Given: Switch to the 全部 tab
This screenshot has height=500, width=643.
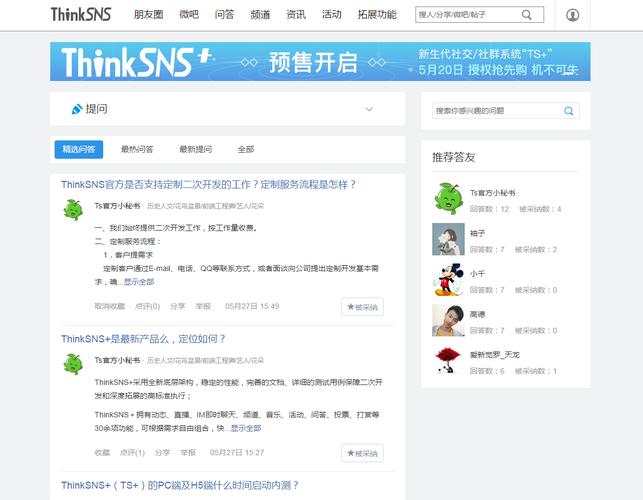Looking at the screenshot, I should coord(246,149).
